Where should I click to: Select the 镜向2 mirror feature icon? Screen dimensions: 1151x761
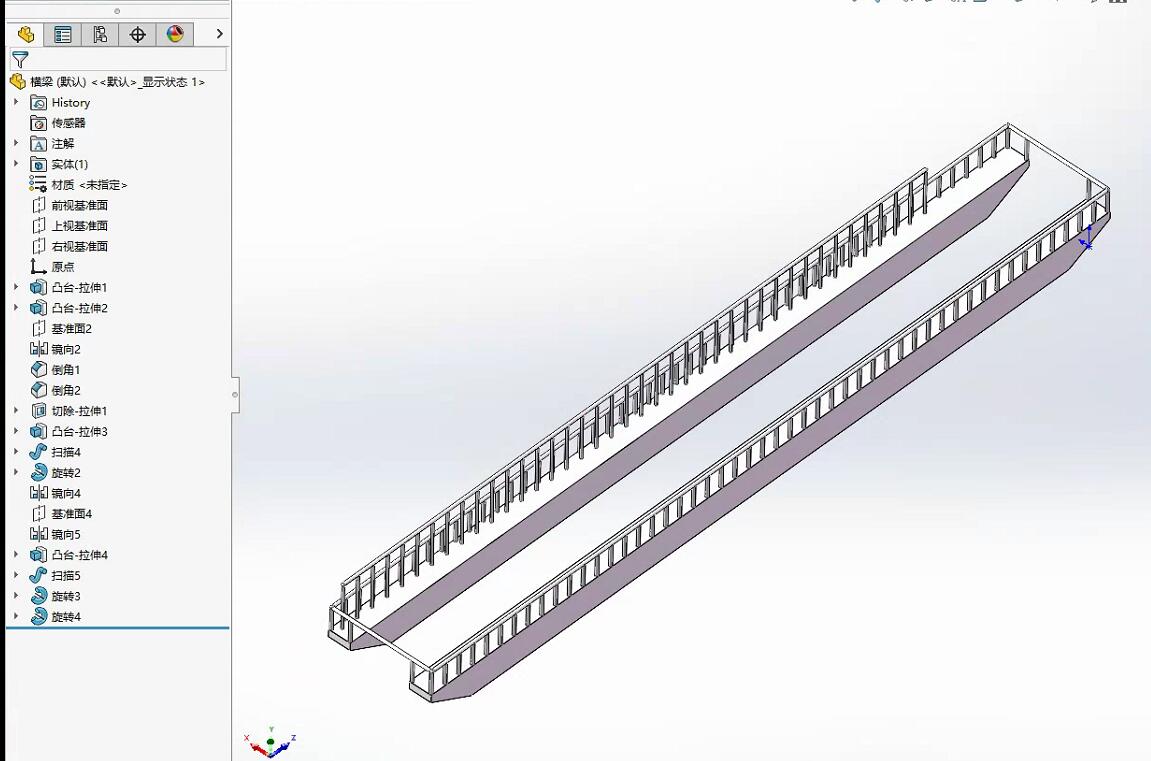38,349
